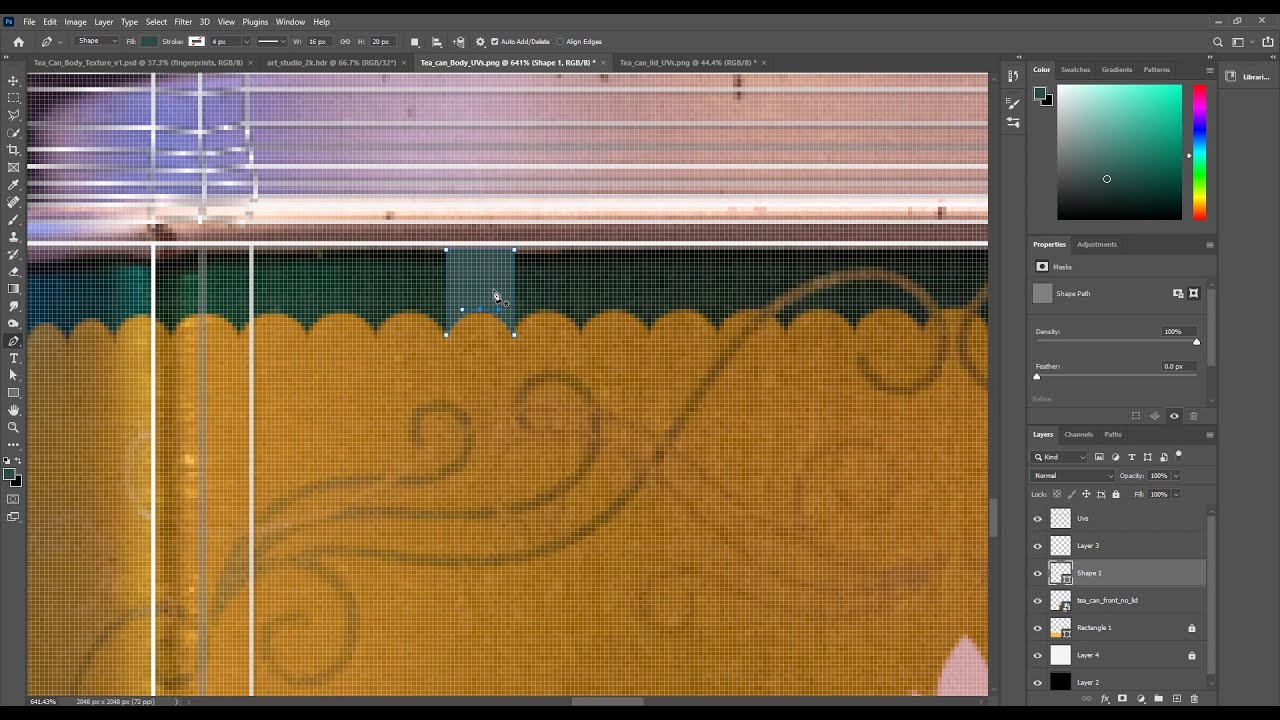Screen dimensions: 1280x720
Task: Add a layer style with fx button
Action: tap(1105, 699)
